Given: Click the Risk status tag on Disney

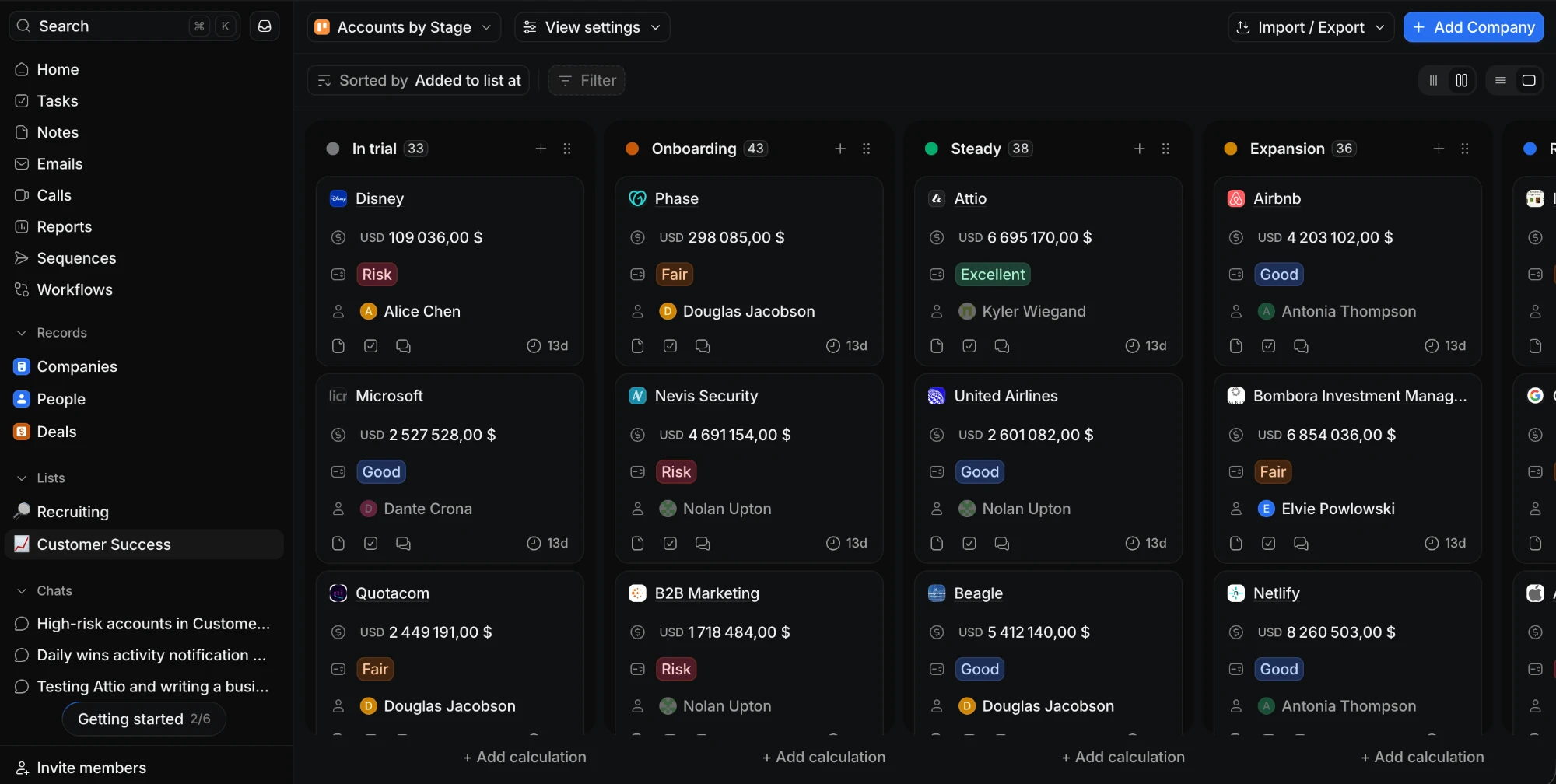Looking at the screenshot, I should click(x=377, y=275).
